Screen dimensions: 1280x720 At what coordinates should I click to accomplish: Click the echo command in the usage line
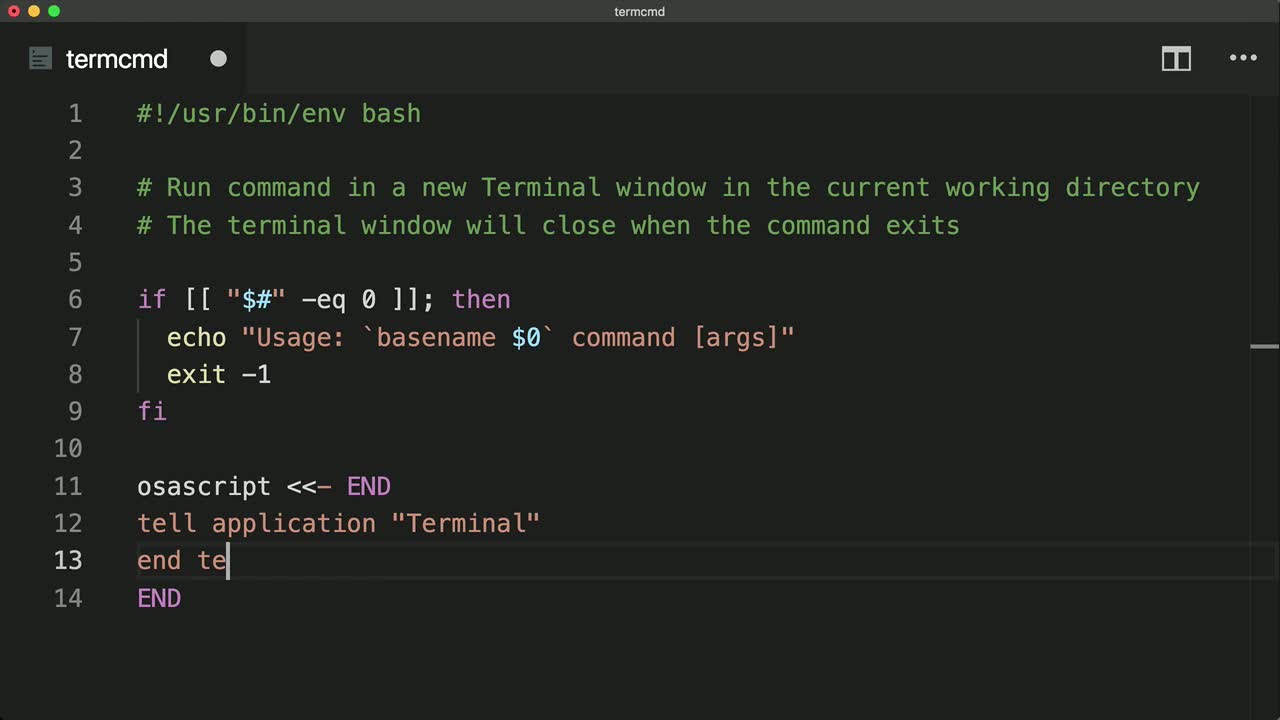[x=196, y=337]
